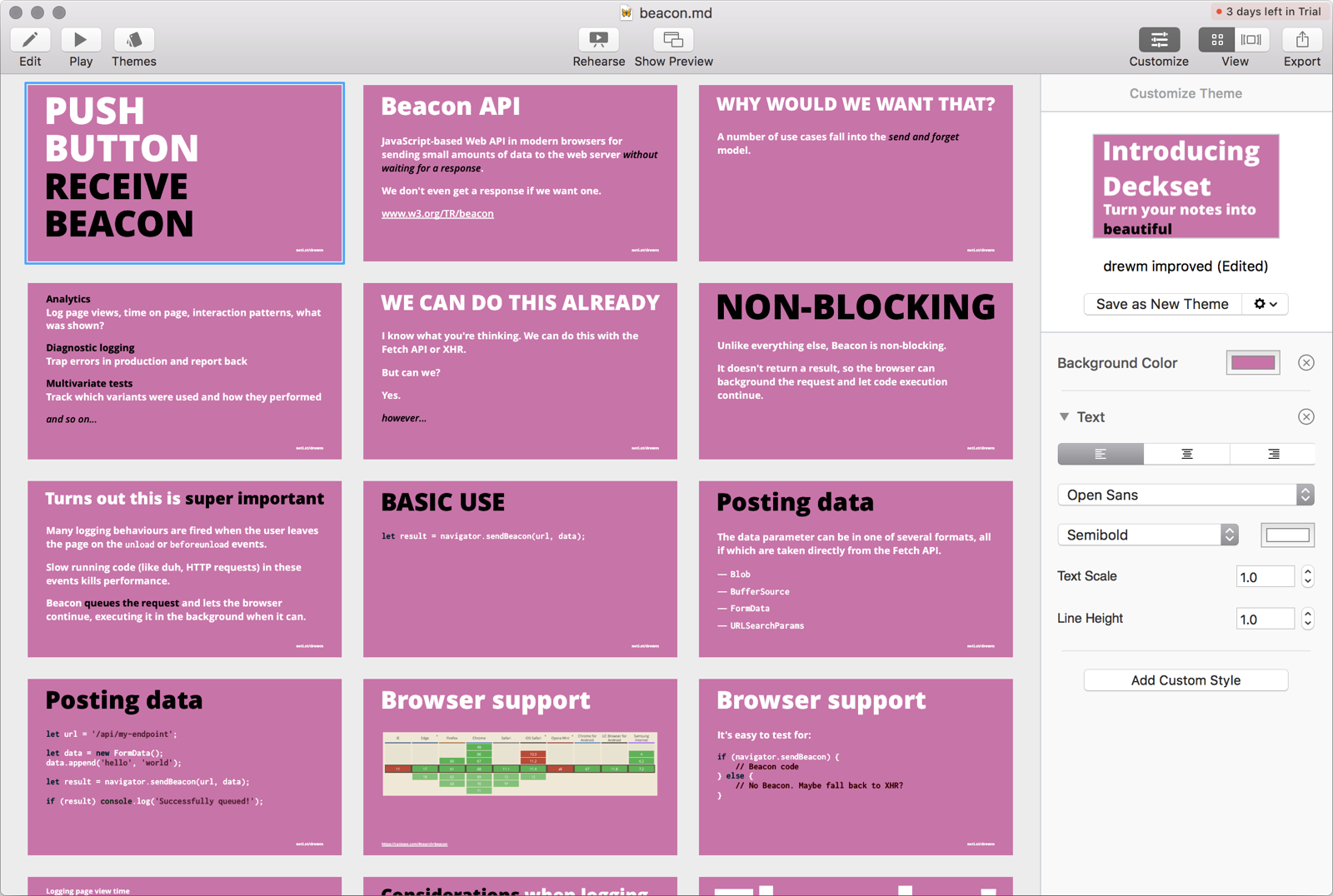Align text right
The height and width of the screenshot is (896, 1333).
pyautogui.click(x=1273, y=454)
